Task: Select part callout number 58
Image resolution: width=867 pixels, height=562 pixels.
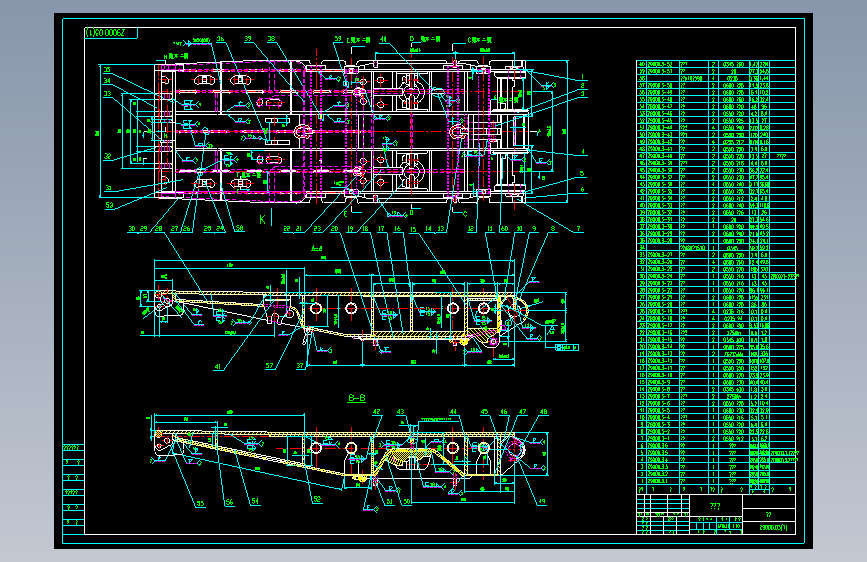Action: (x=239, y=228)
